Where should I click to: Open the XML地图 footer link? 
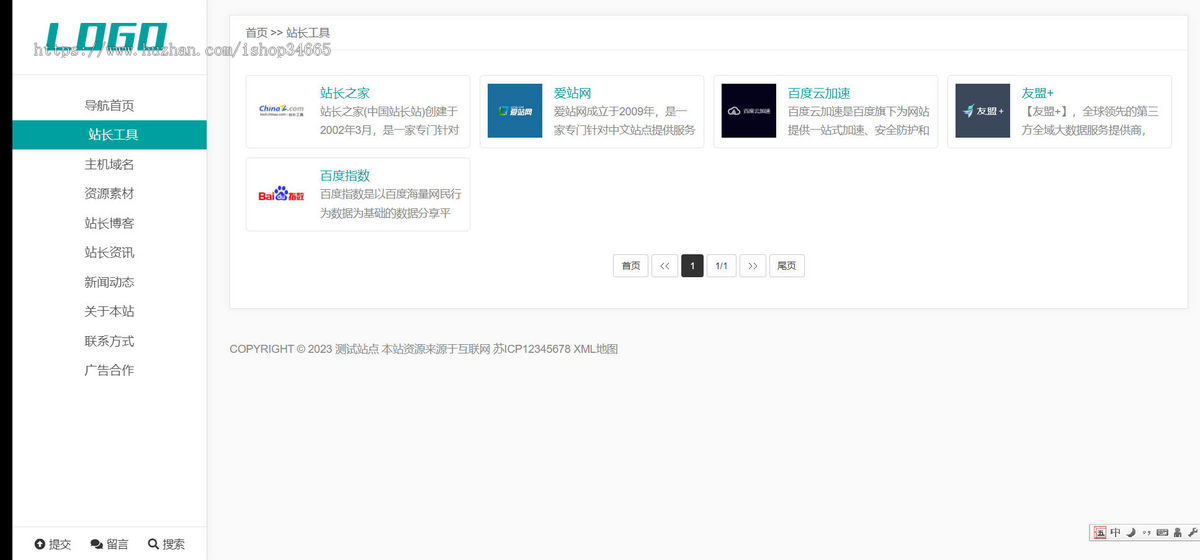coord(596,349)
